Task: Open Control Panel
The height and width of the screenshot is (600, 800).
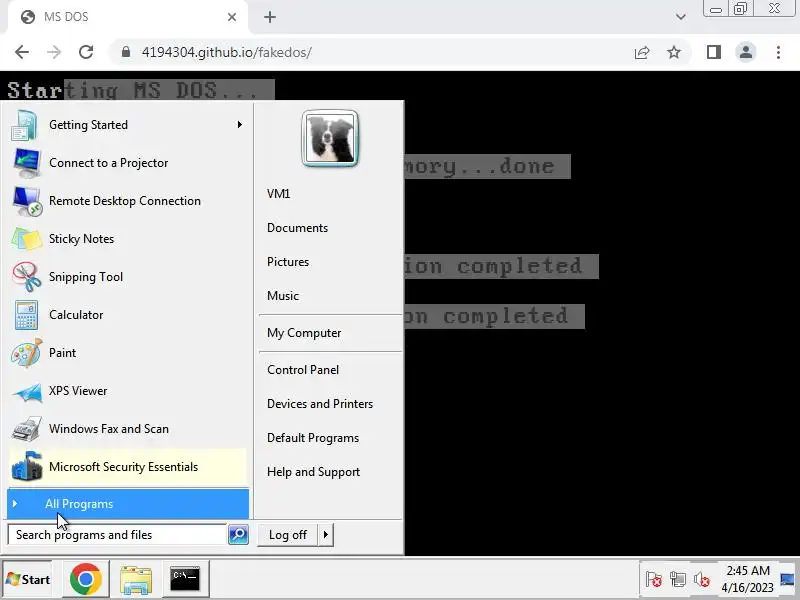Action: (x=303, y=370)
